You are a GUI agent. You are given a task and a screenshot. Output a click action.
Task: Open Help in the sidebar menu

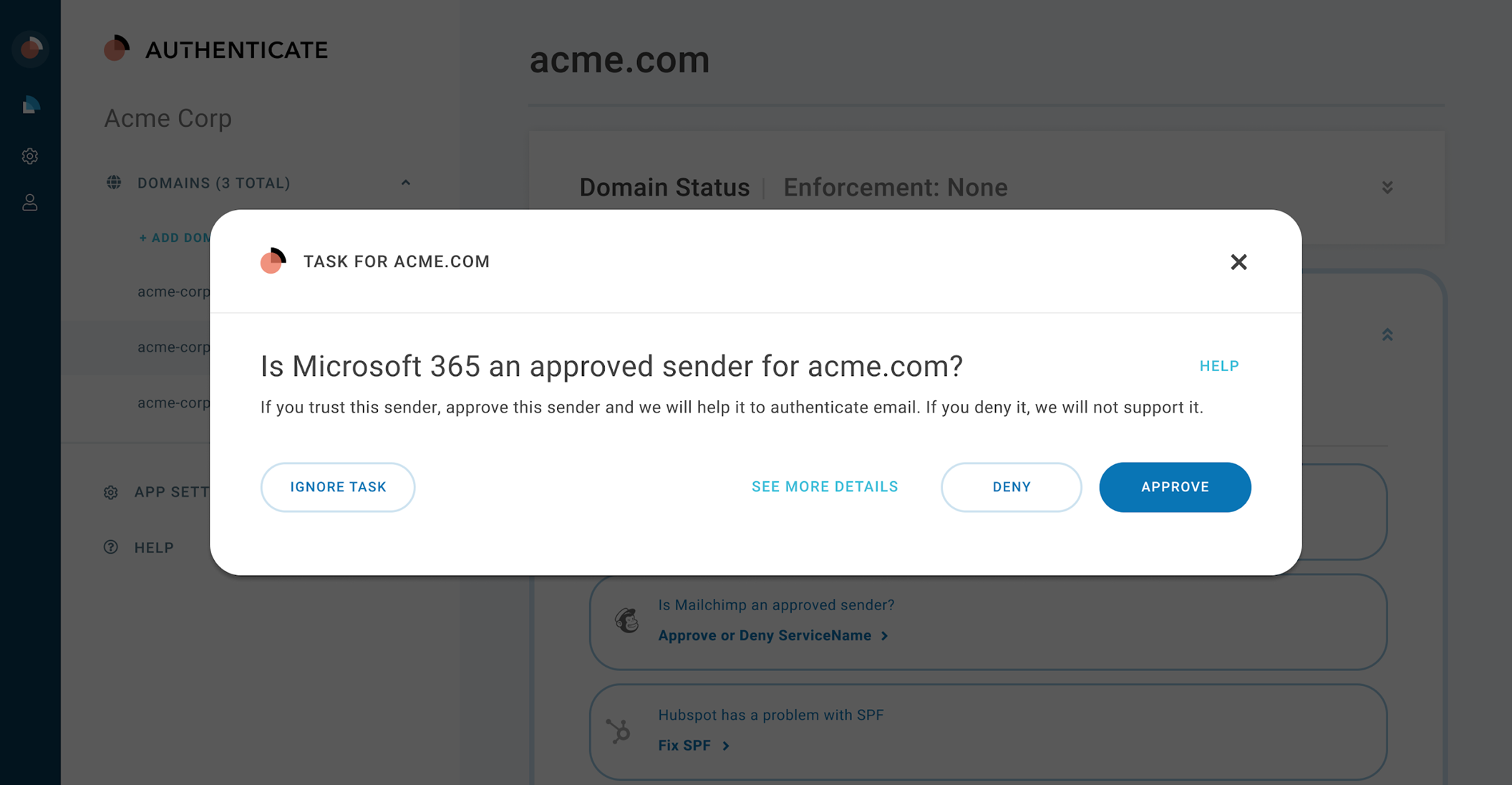154,548
